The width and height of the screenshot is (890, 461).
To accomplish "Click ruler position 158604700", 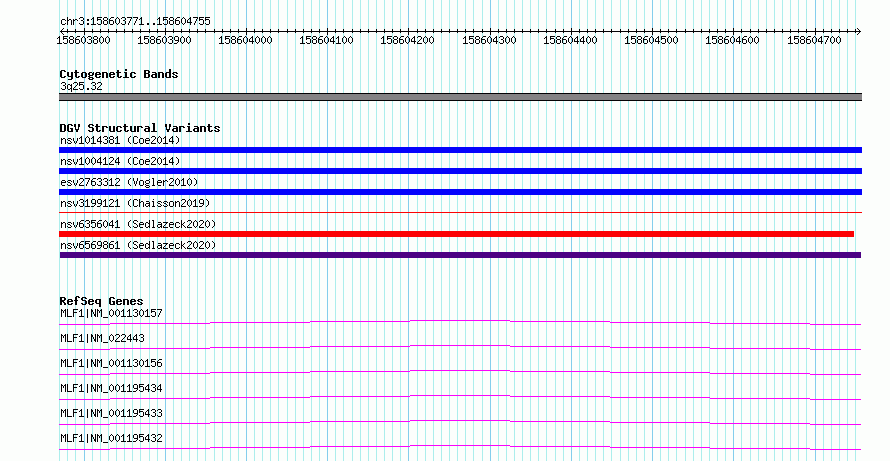I will tap(815, 40).
